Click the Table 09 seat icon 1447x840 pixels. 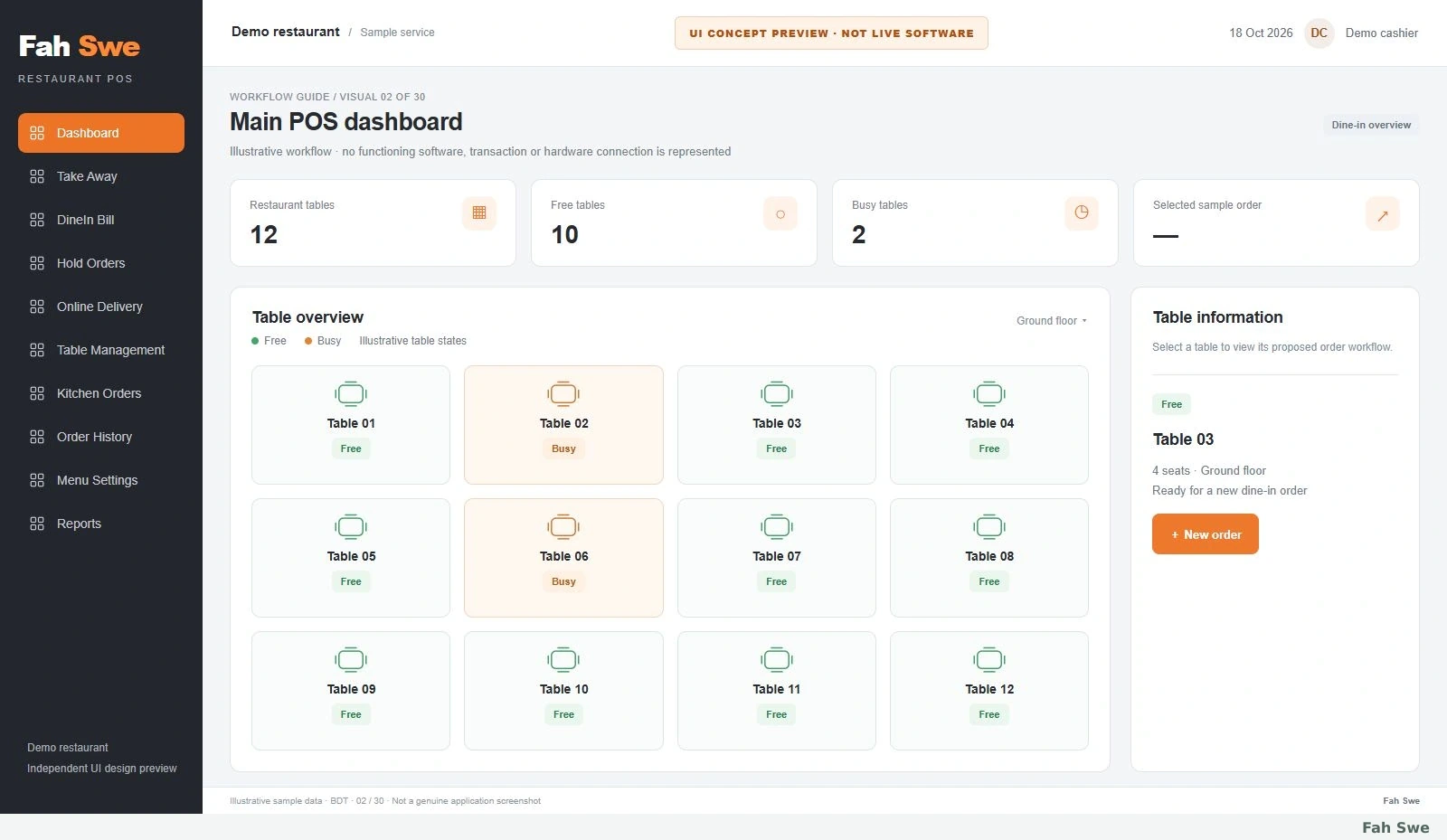351,660
